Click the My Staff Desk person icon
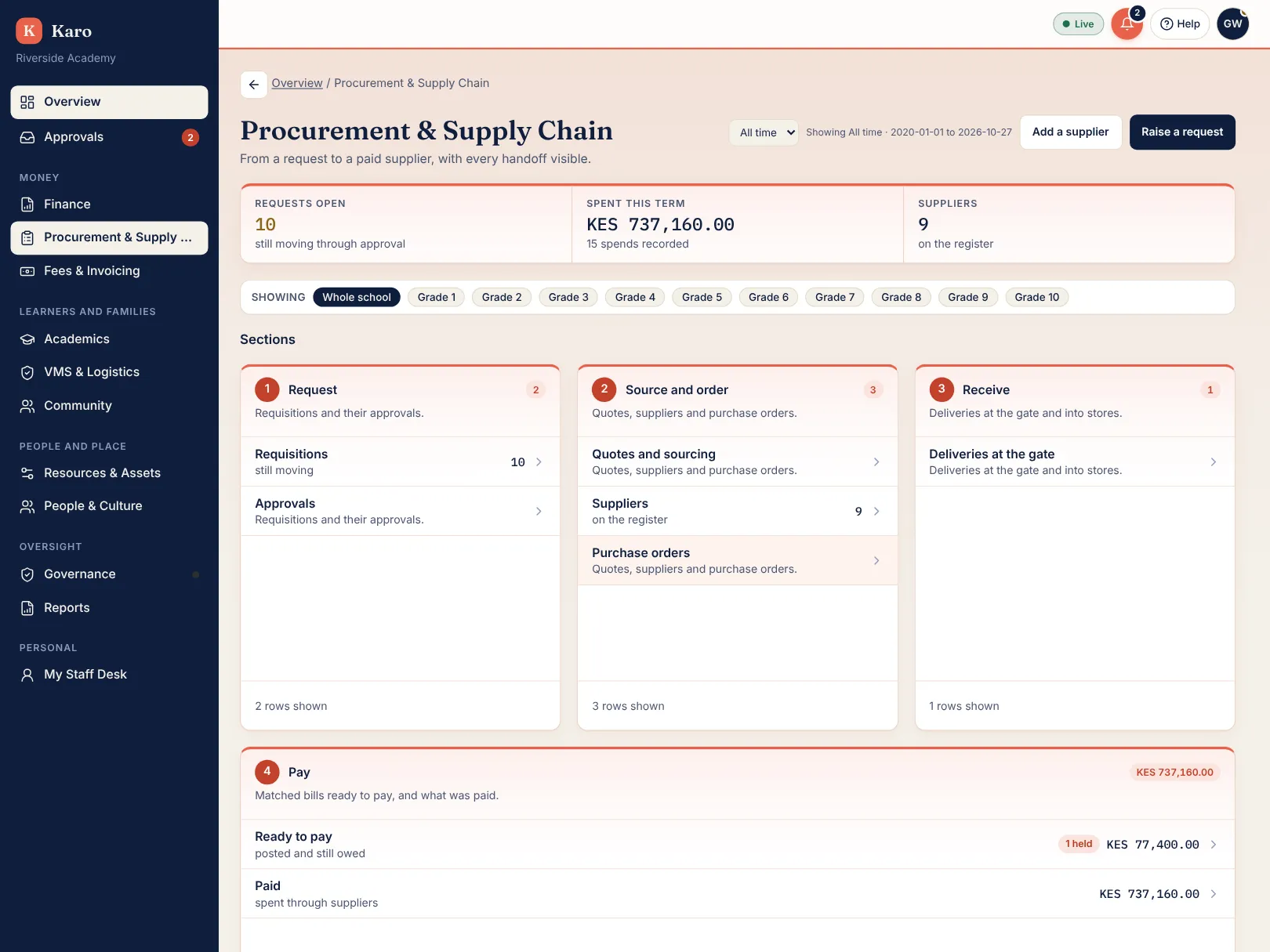1270x952 pixels. point(27,675)
